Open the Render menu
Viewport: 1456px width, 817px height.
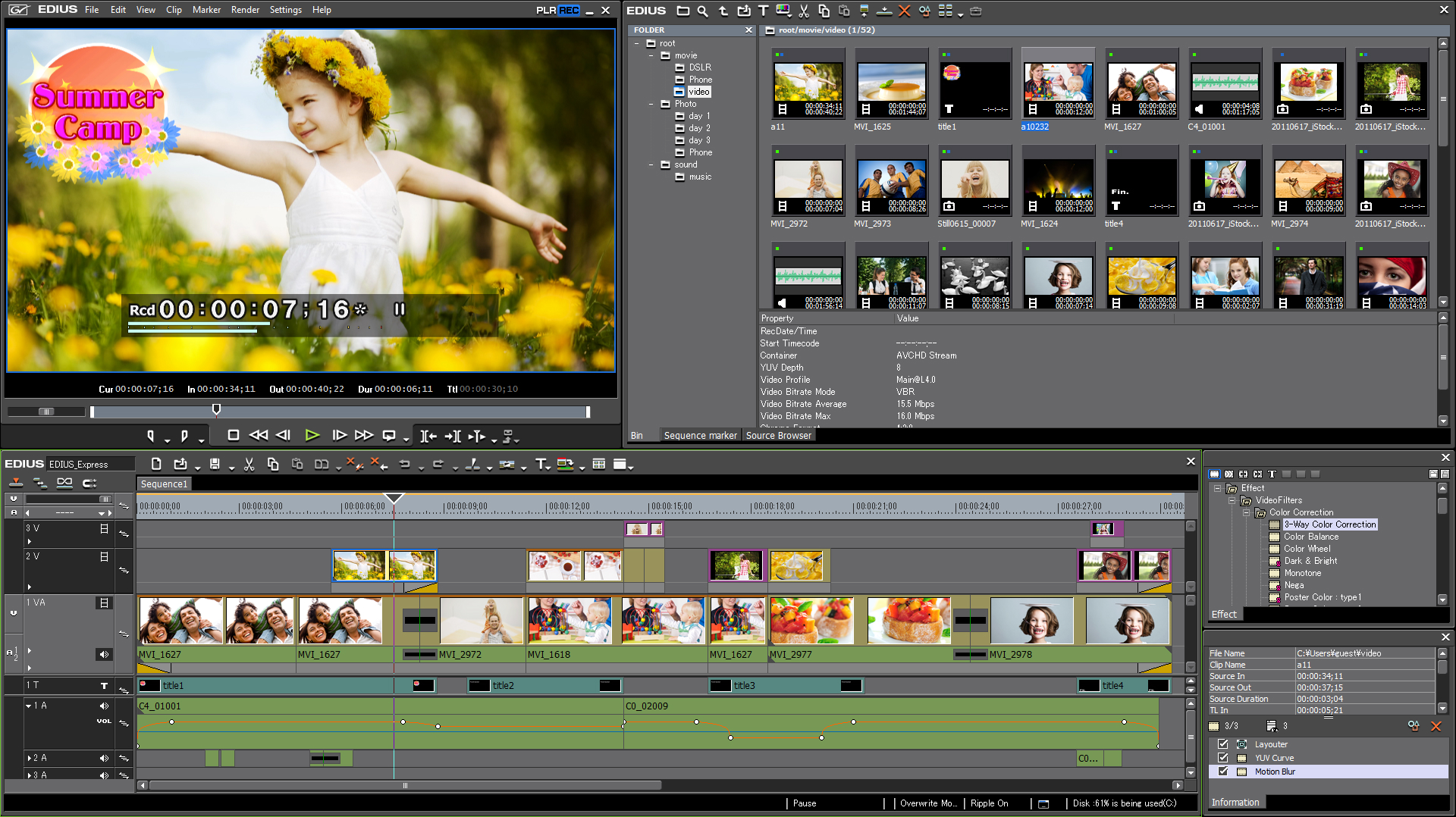244,10
